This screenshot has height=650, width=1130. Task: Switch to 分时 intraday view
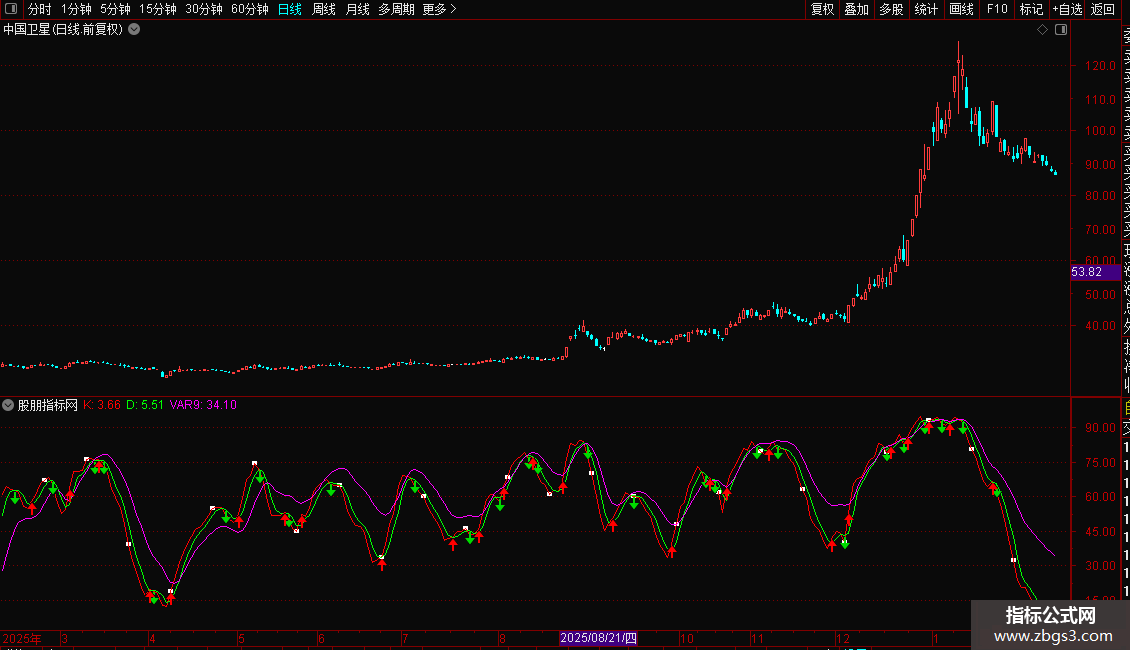coord(40,9)
